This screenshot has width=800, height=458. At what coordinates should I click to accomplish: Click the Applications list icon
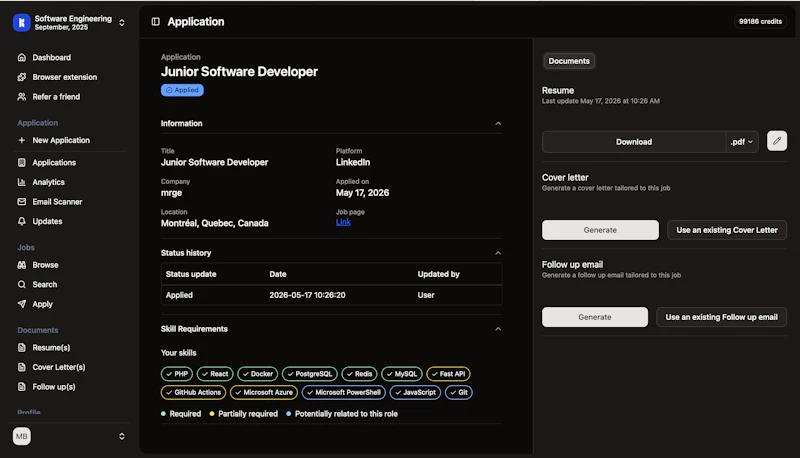(21, 163)
